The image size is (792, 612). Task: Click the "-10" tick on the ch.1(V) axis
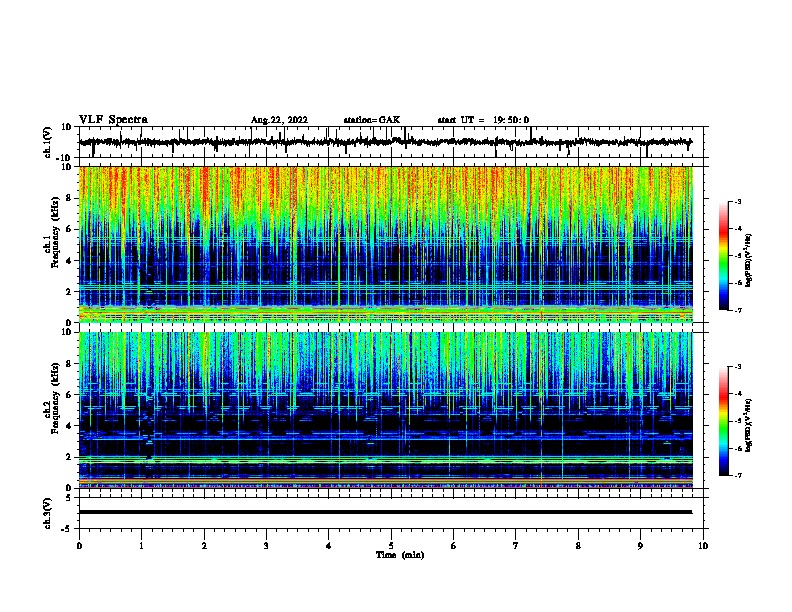[x=65, y=158]
